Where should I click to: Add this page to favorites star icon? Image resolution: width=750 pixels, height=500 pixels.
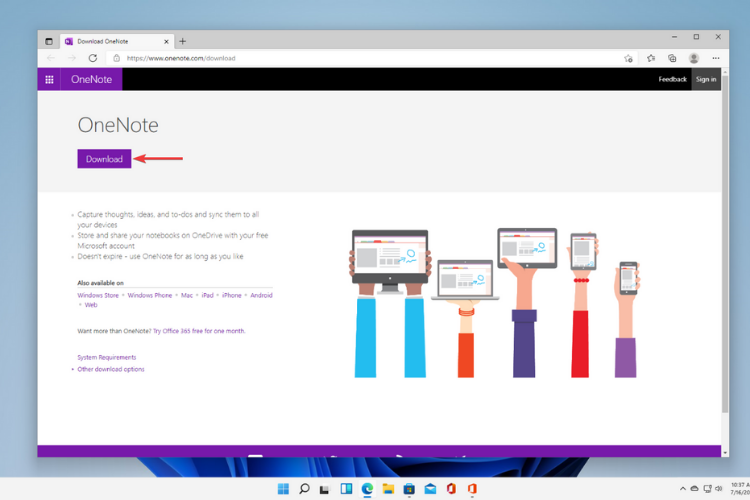pyautogui.click(x=628, y=58)
